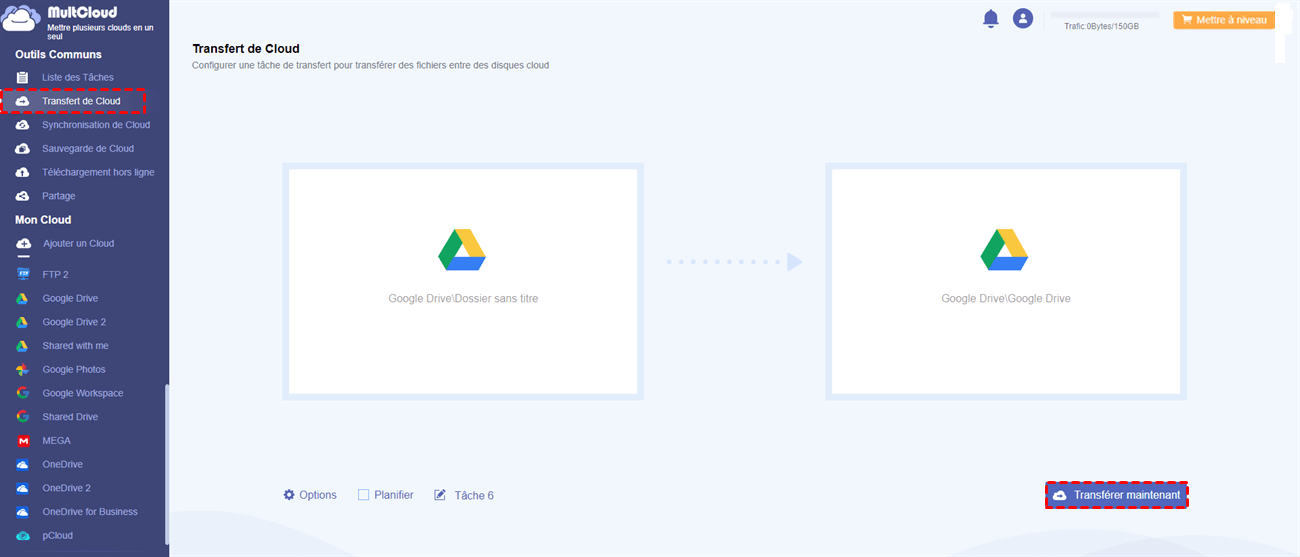
Task: Open OneDrive for Business entry
Action: pos(90,512)
